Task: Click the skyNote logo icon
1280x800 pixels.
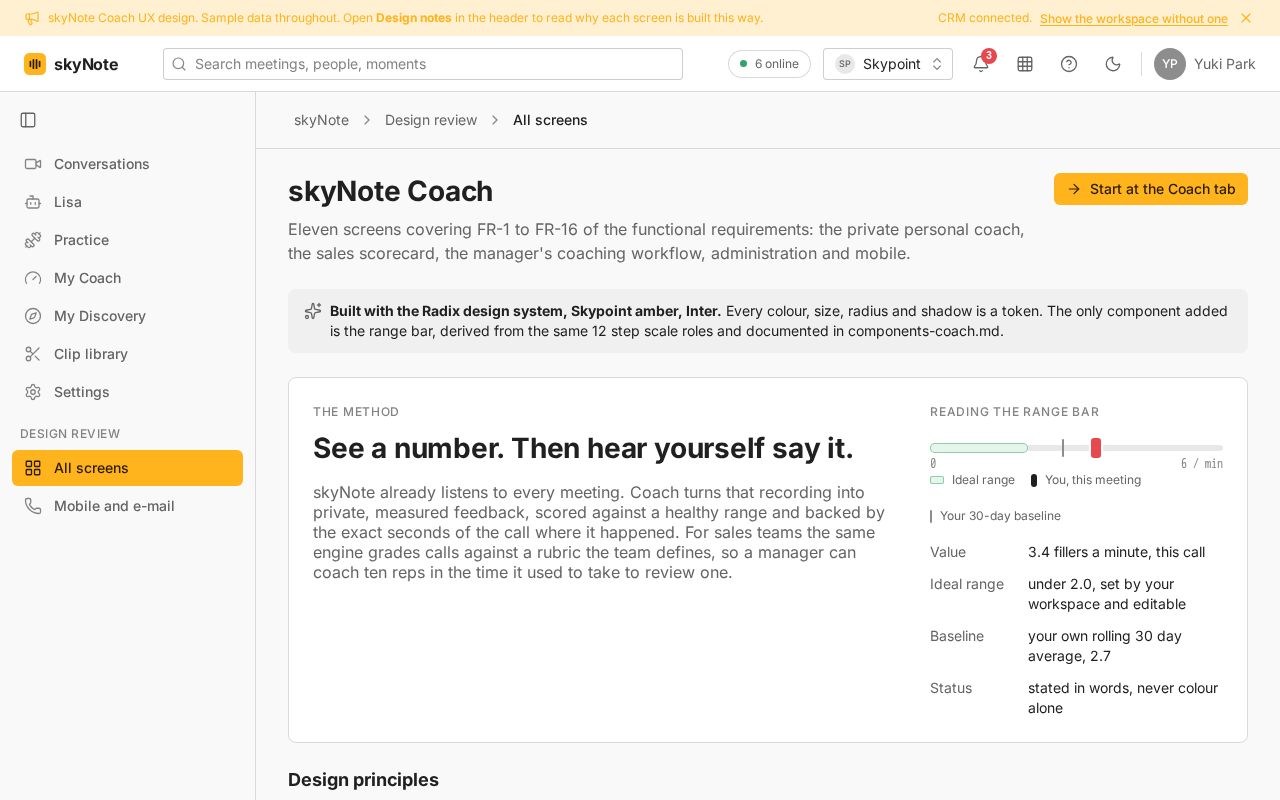Action: click(x=35, y=64)
